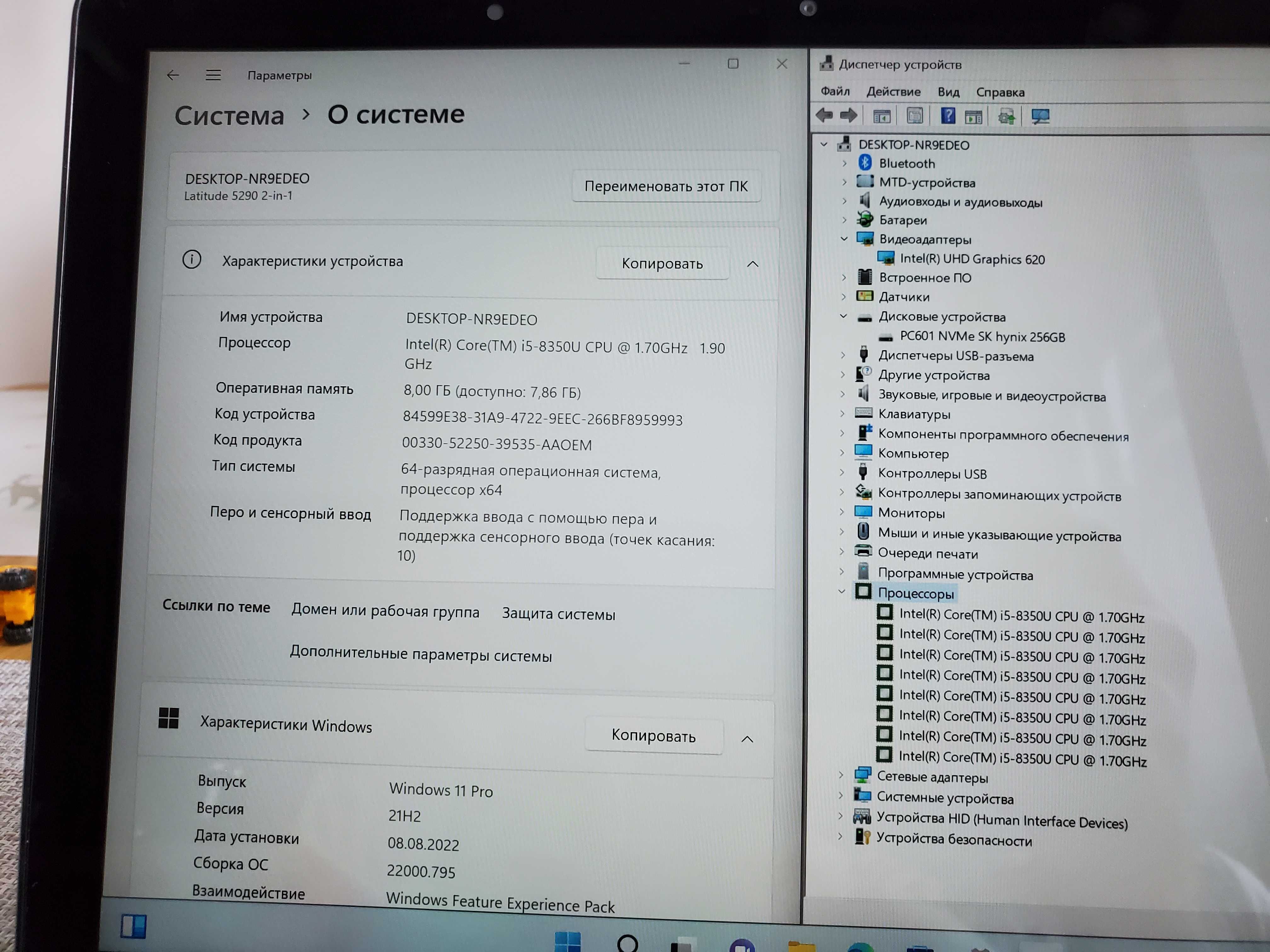
Task: Expand the Батареи node
Action: tap(844, 220)
